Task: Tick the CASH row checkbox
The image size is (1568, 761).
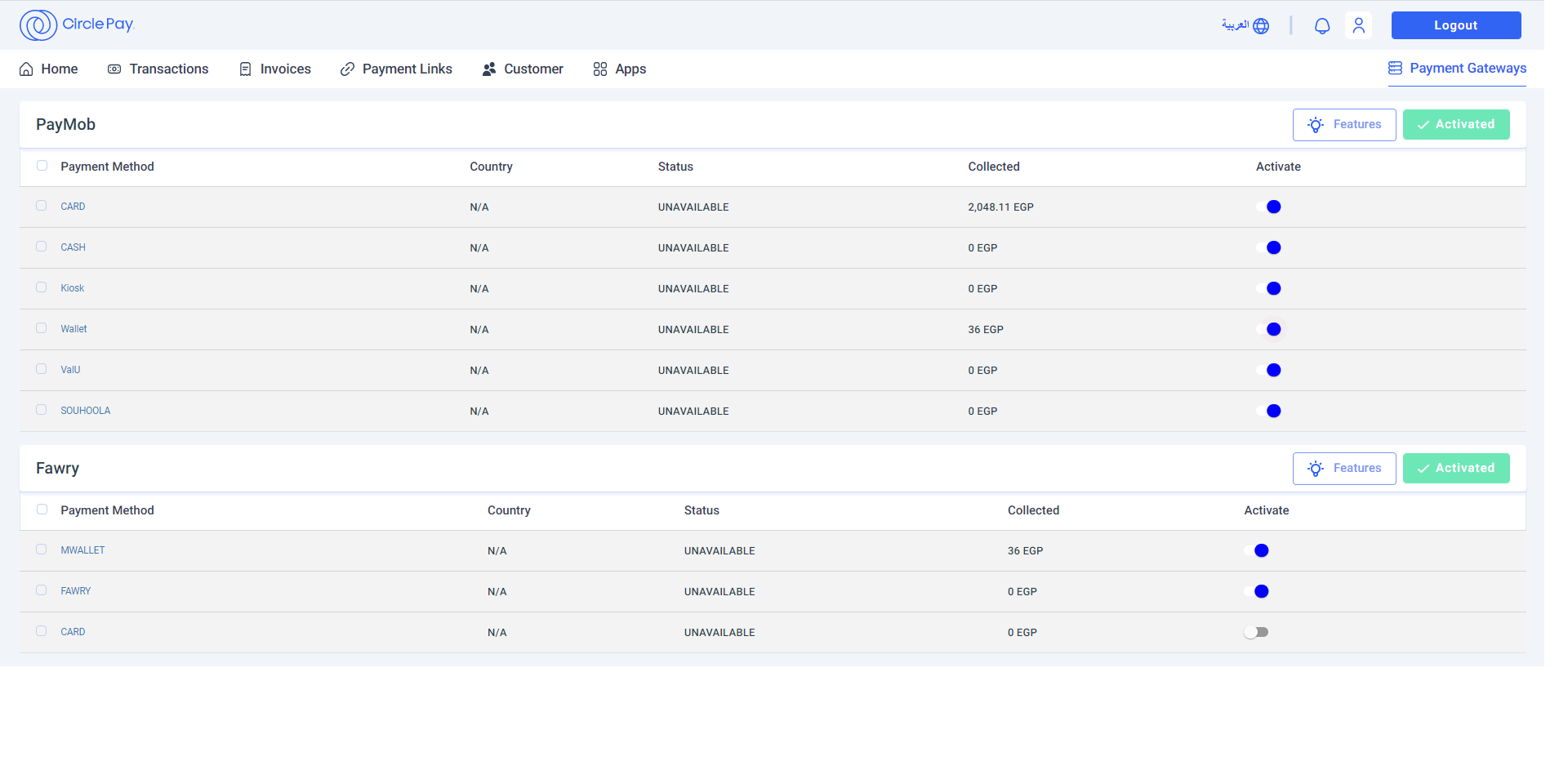Action: click(x=42, y=247)
